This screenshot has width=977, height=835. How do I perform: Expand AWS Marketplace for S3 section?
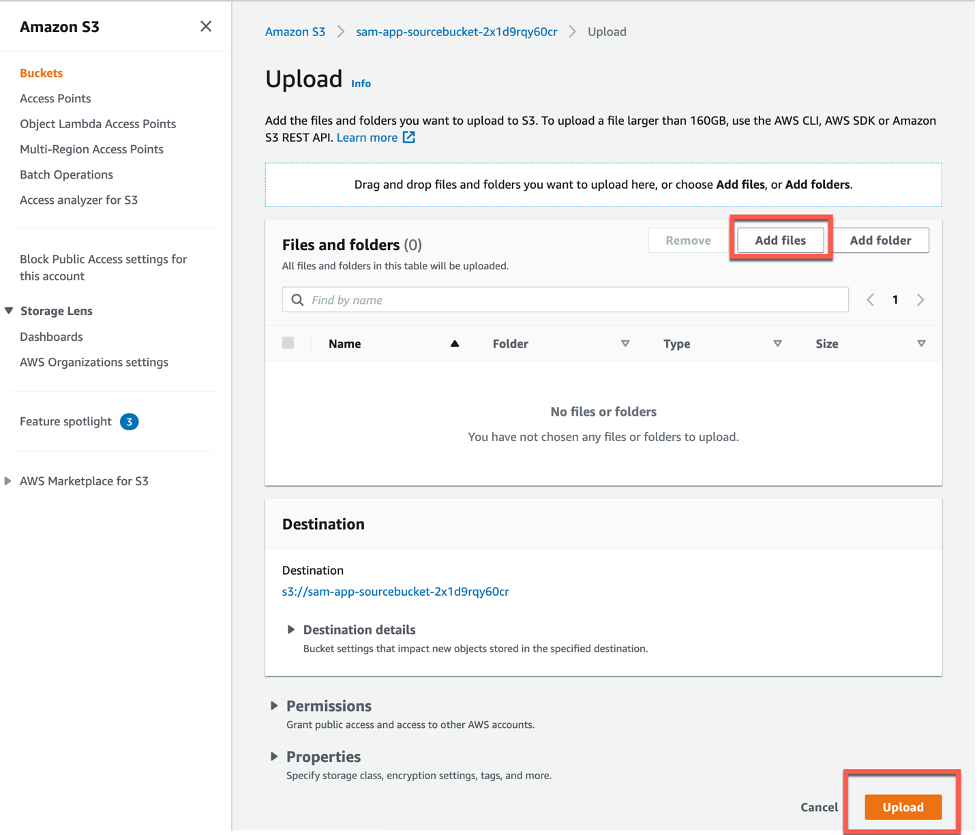8,480
